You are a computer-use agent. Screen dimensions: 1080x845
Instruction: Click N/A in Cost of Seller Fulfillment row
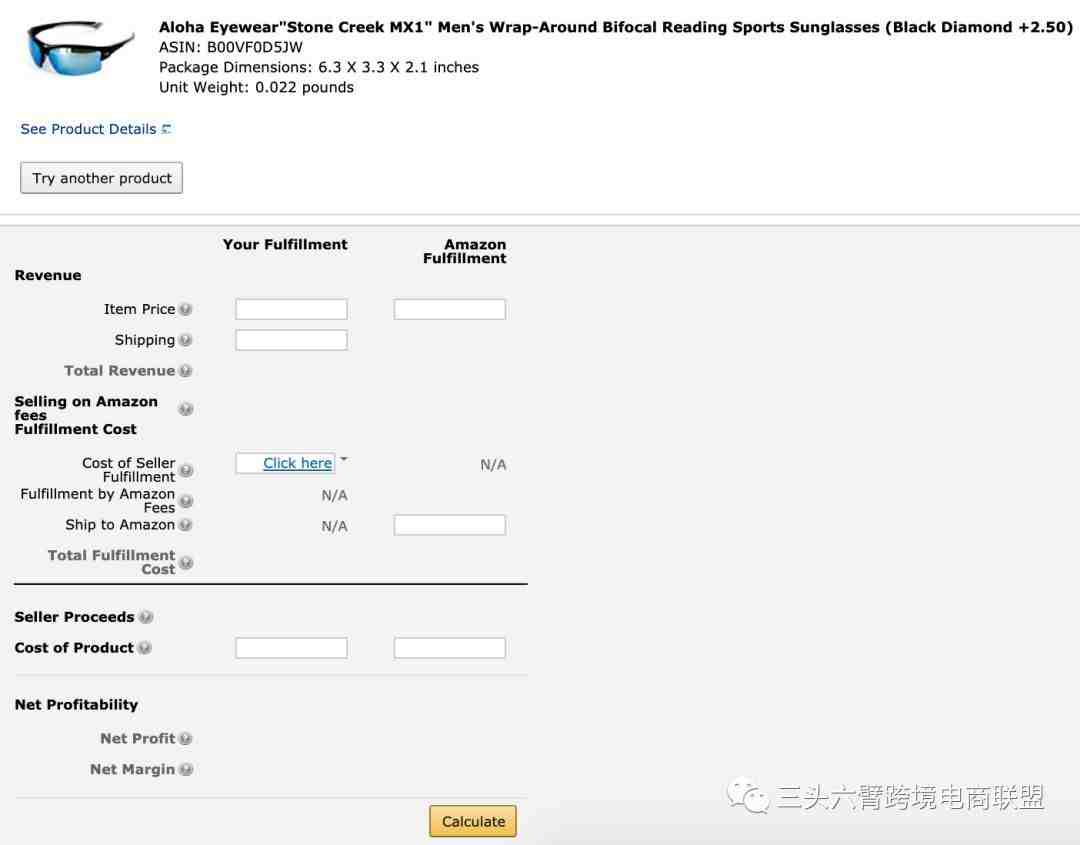pyautogui.click(x=493, y=464)
